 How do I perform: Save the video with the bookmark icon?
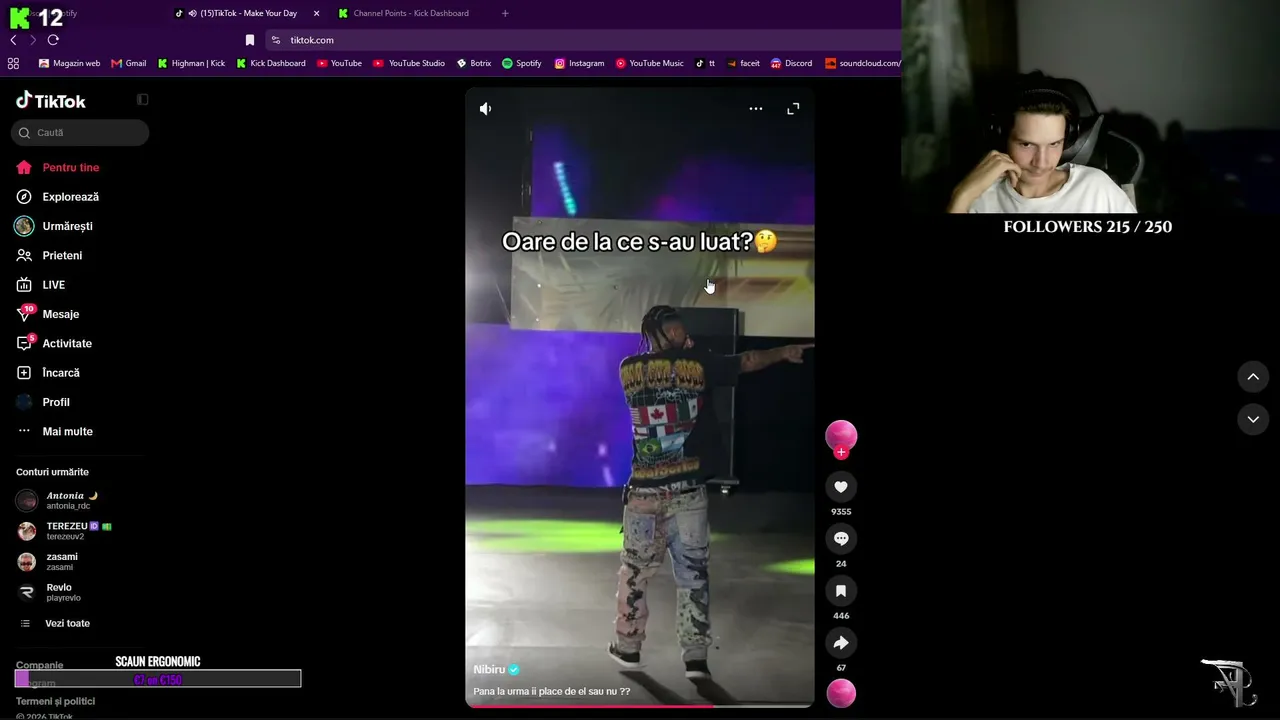(841, 591)
